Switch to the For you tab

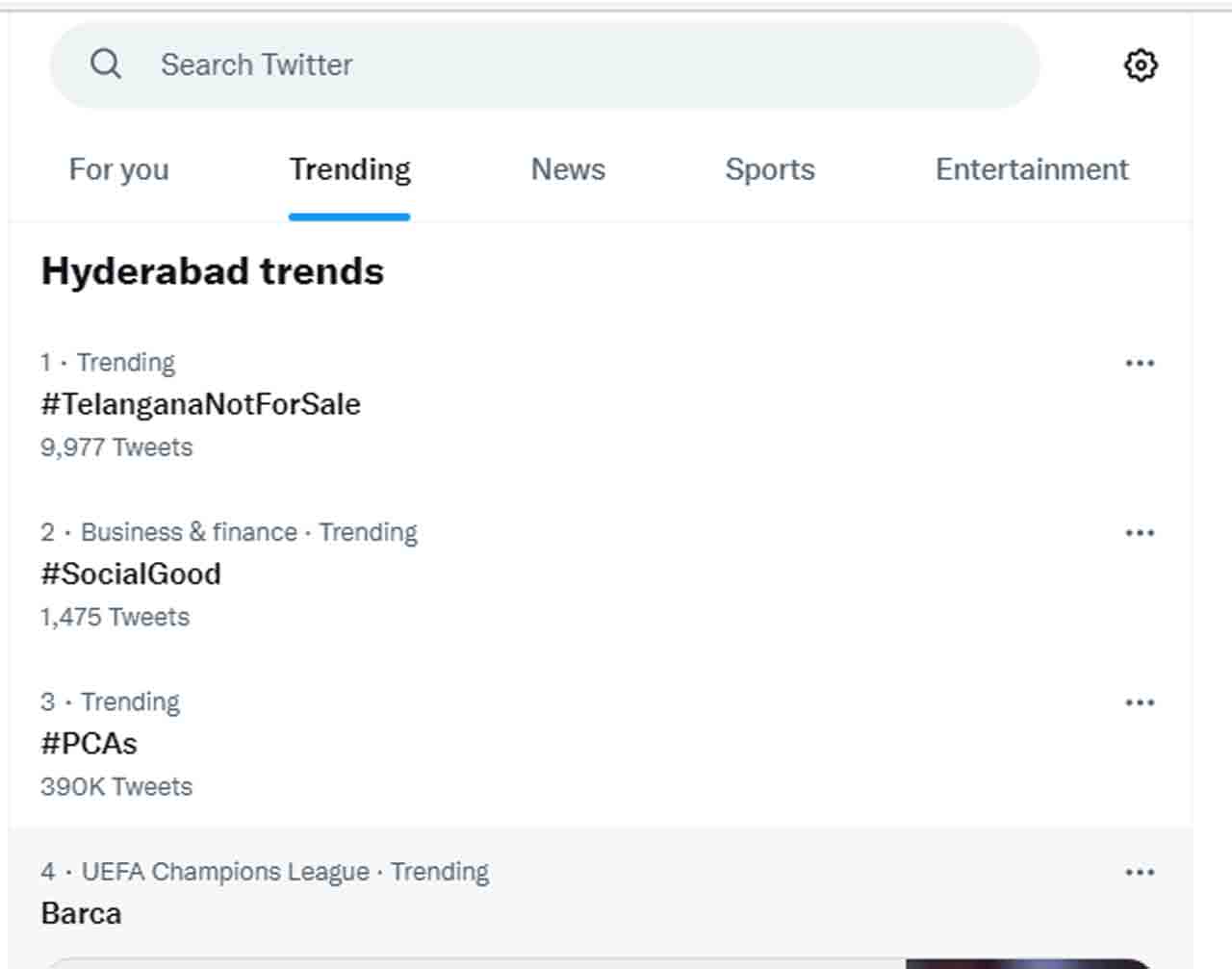click(119, 169)
